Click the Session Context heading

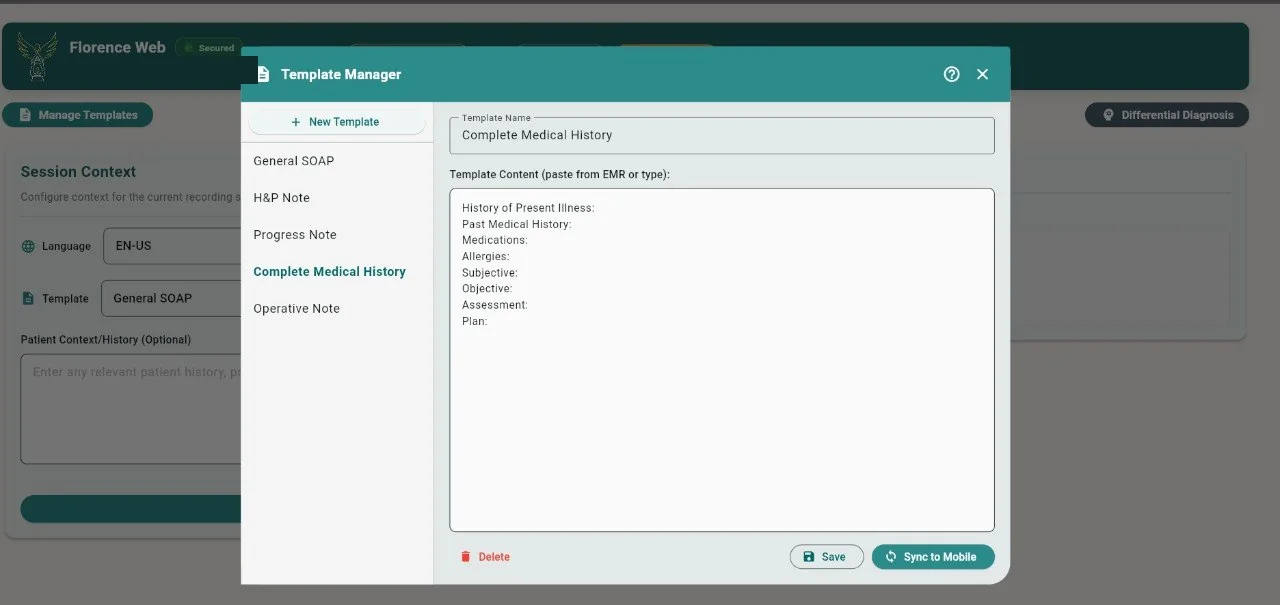click(x=78, y=172)
